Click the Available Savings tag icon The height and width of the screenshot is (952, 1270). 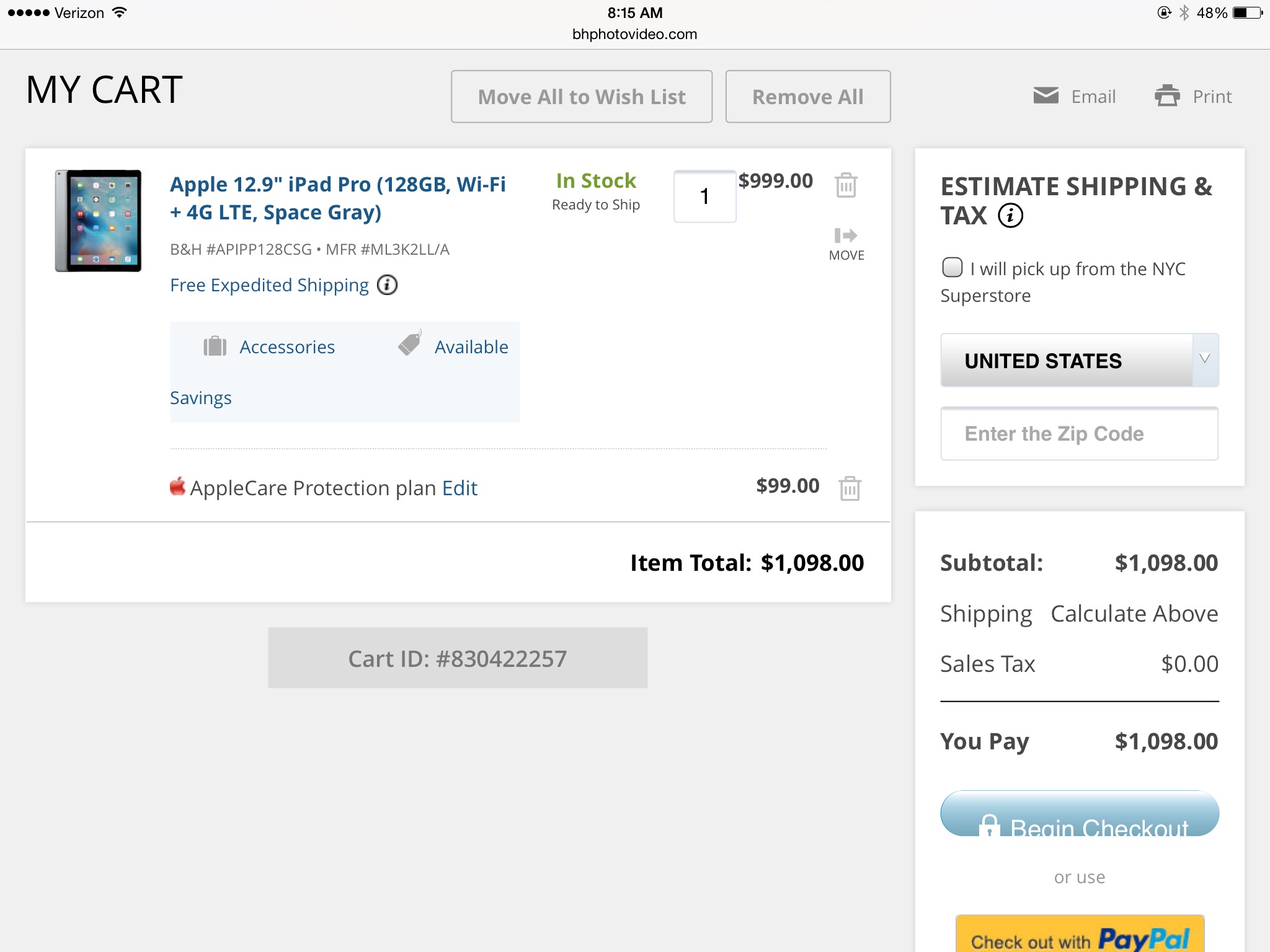[409, 343]
